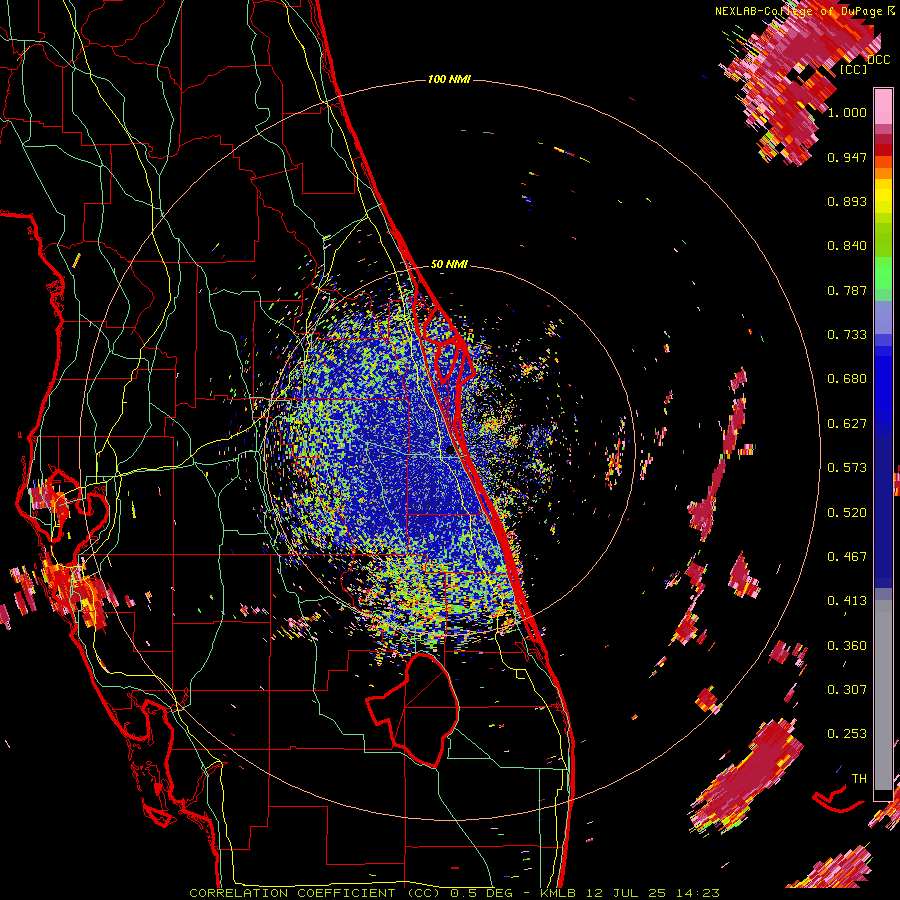The width and height of the screenshot is (900, 900).
Task: Select the 0.573 legend value
Action: [847, 468]
